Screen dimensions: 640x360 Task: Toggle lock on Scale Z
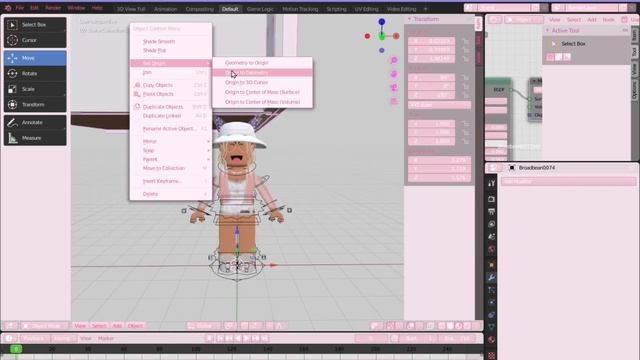(x=465, y=142)
